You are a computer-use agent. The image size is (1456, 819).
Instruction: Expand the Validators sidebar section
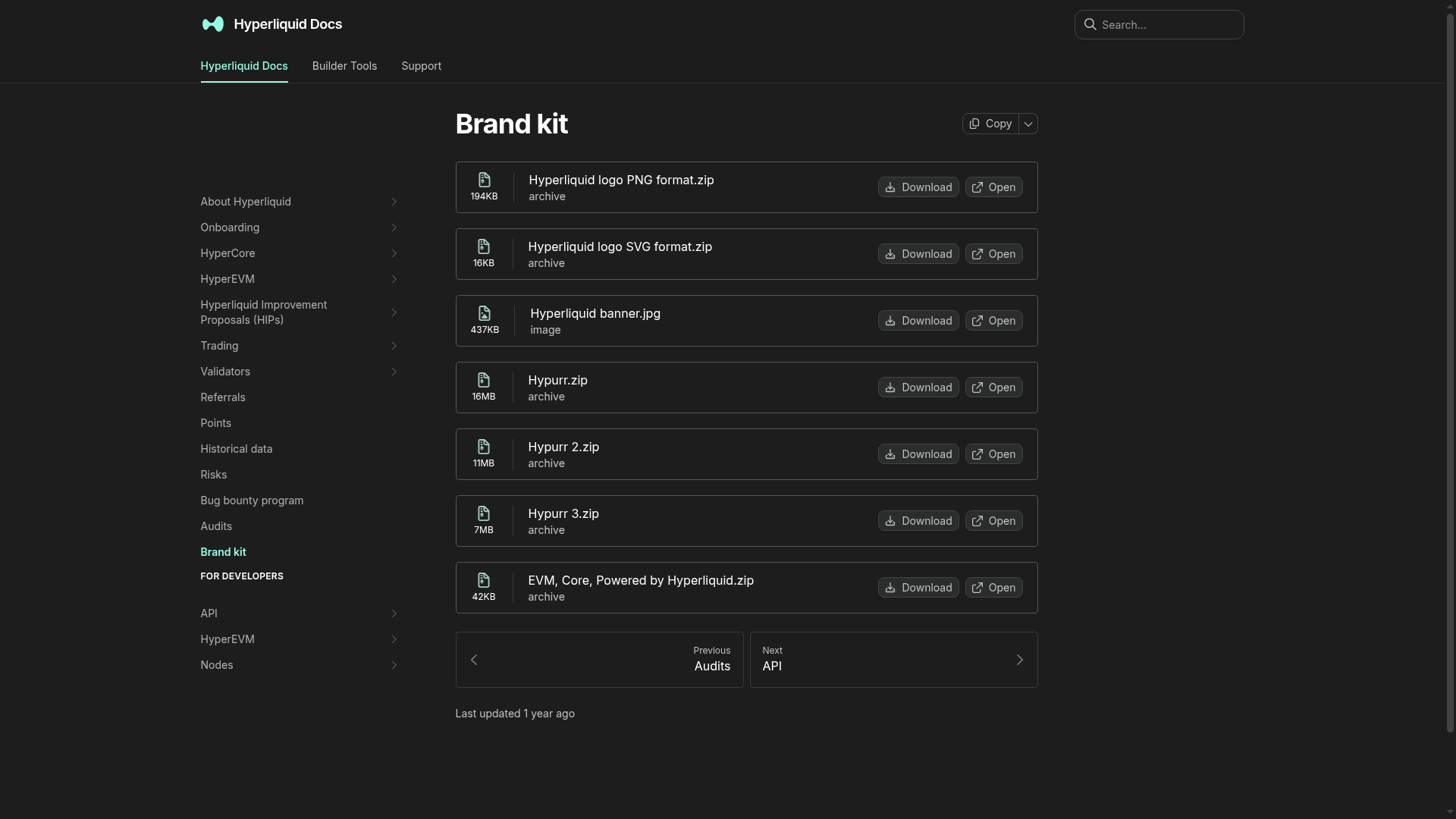tap(394, 372)
